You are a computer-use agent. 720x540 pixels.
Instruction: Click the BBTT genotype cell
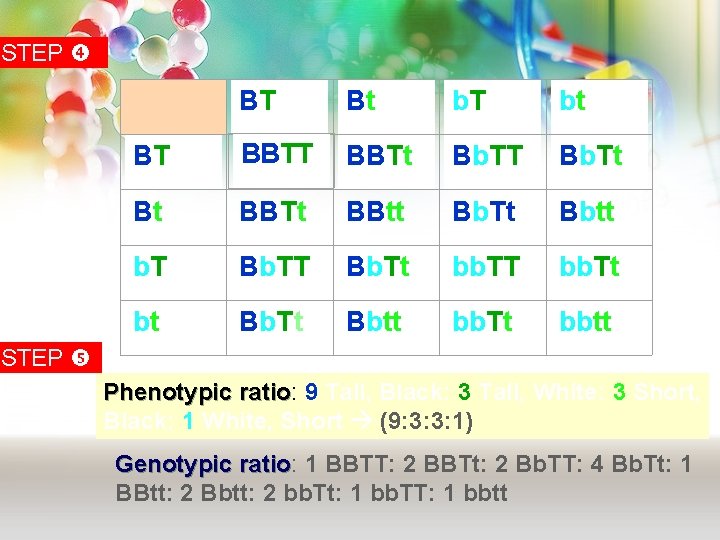(x=281, y=161)
